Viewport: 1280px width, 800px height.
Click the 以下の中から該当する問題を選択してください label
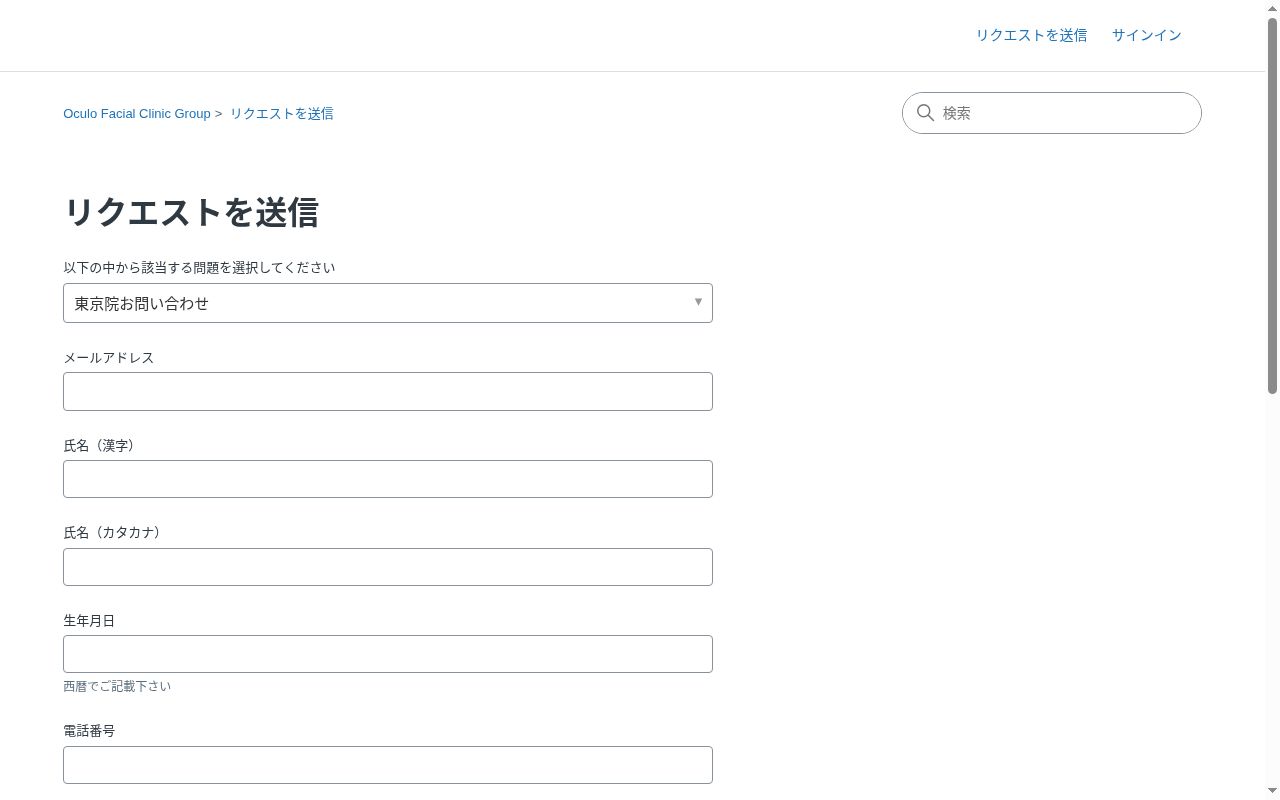pyautogui.click(x=199, y=268)
